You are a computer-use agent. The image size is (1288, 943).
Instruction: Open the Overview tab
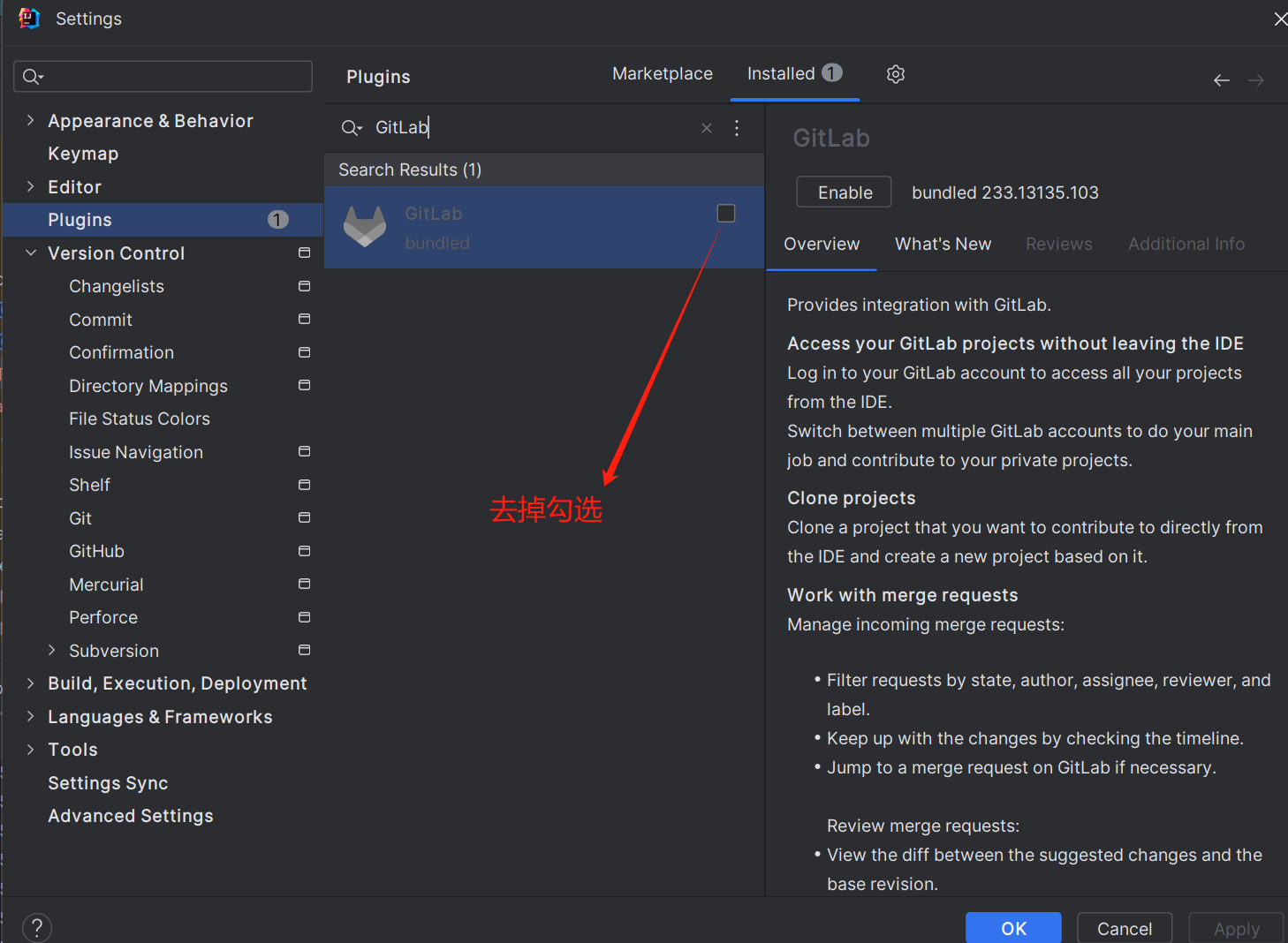click(x=822, y=245)
